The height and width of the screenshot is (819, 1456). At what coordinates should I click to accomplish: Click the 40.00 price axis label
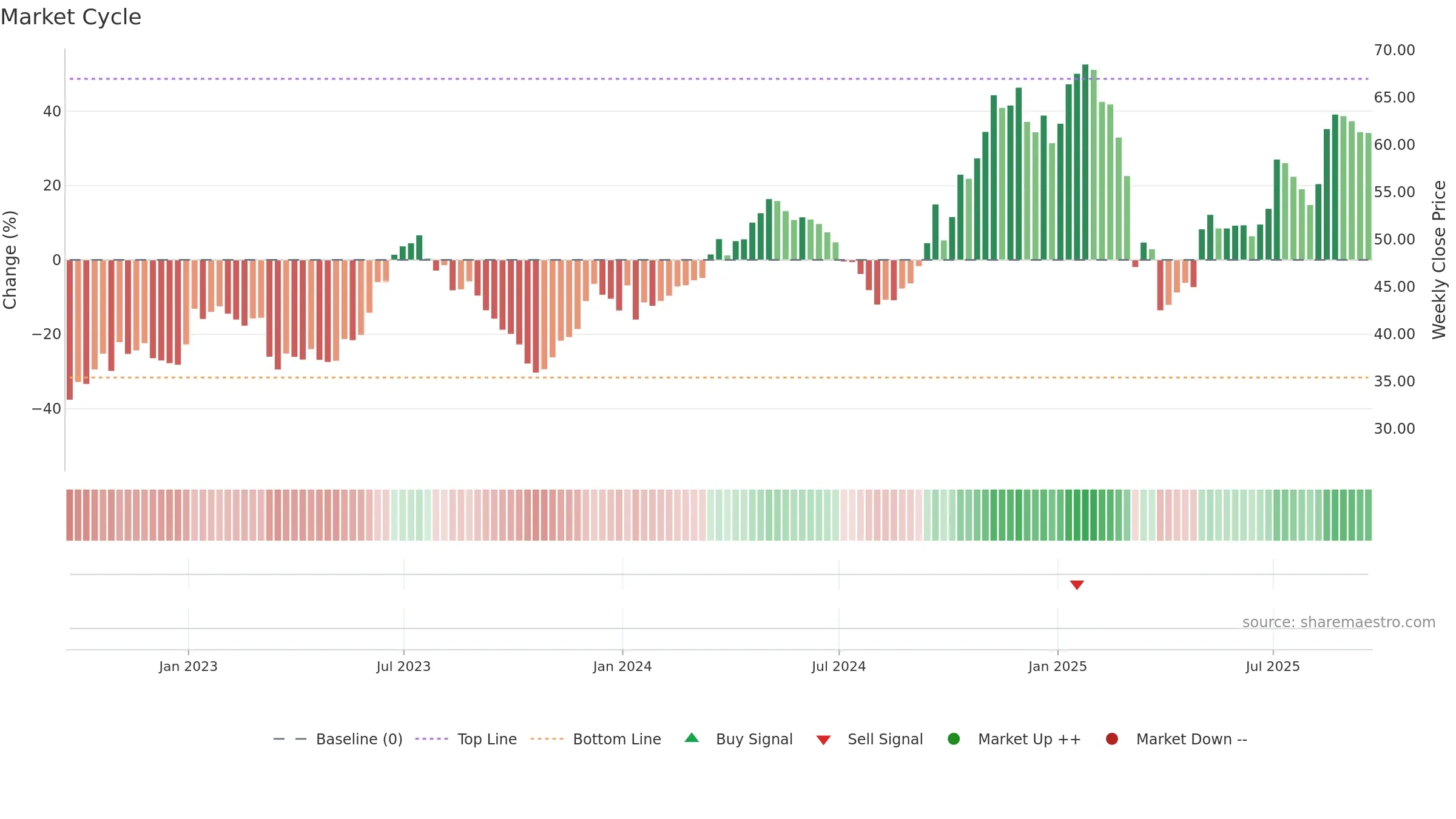tap(1394, 334)
